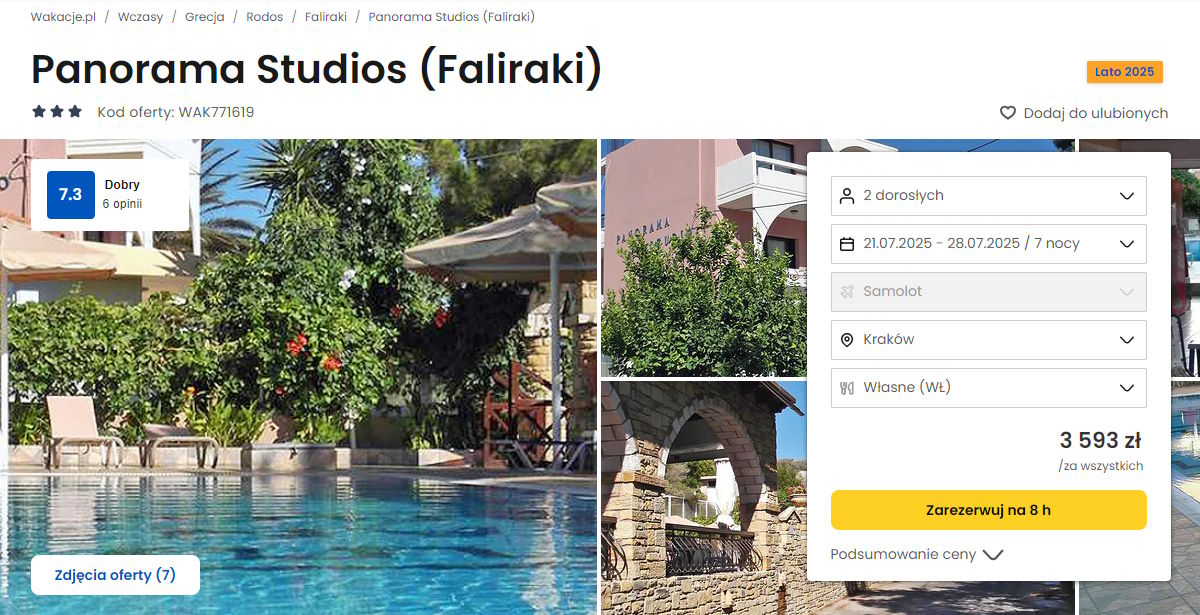Click the three-star hotel rating icons
1200x615 pixels.
tap(57, 112)
